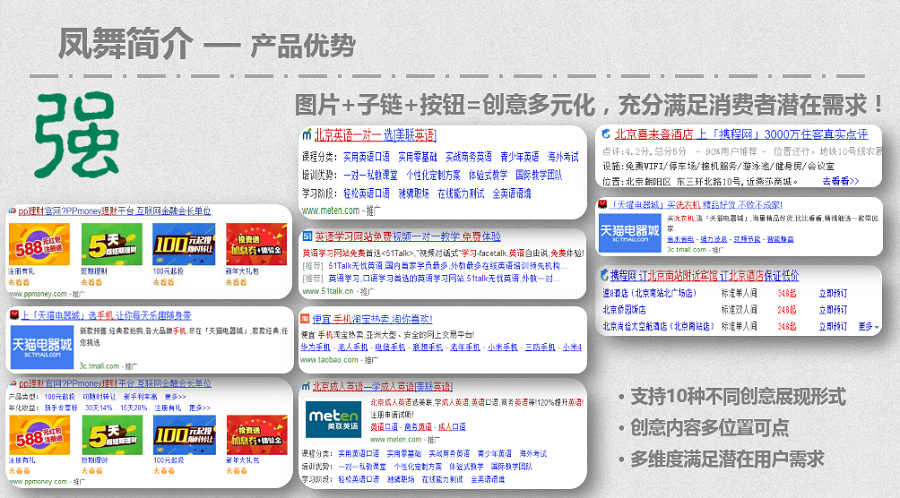Image resolution: width=900 pixels, height=498 pixels.
Task: Click the meten 美联英语 logo image
Action: [333, 419]
